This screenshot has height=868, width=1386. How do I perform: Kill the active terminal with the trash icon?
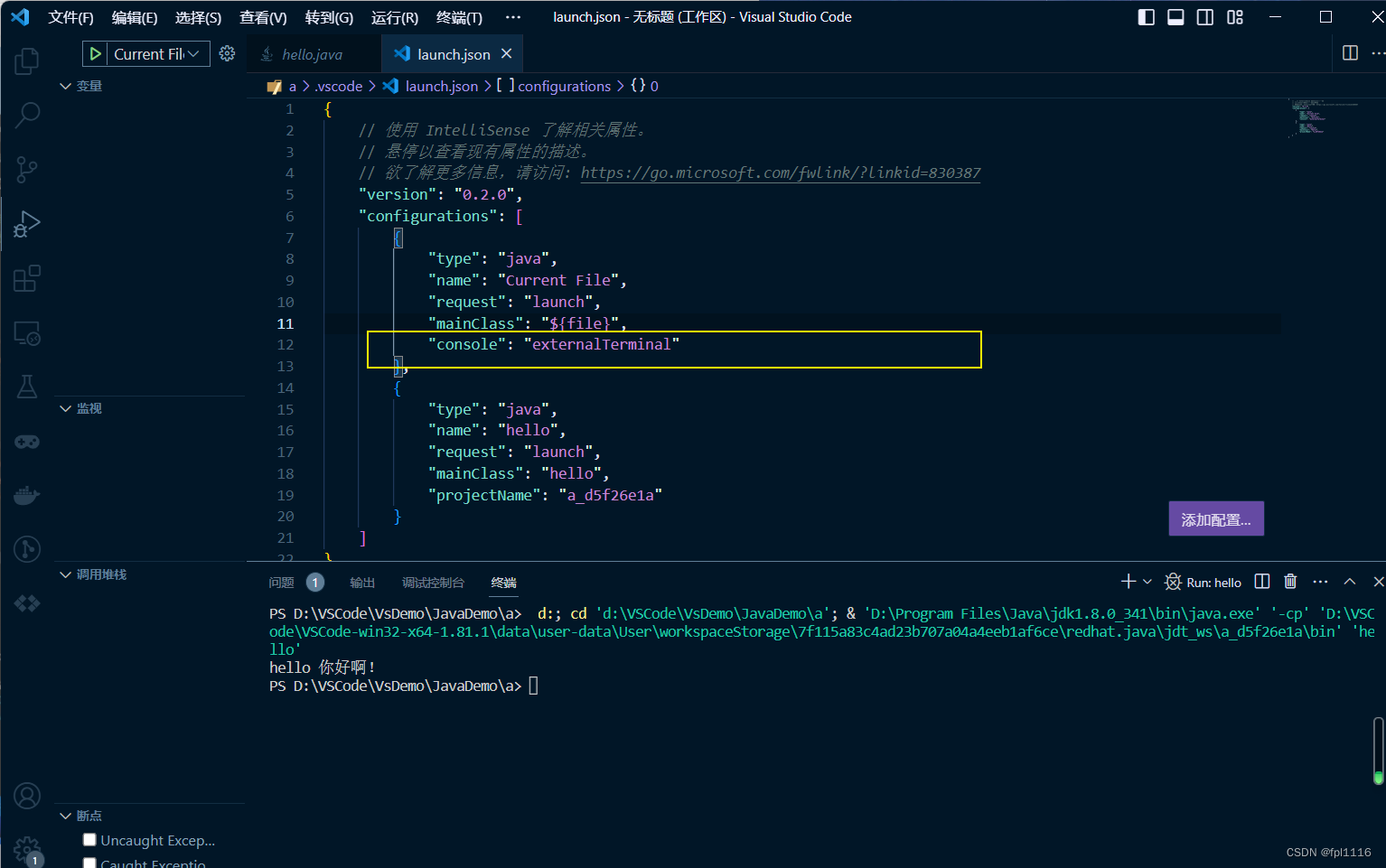(1290, 582)
